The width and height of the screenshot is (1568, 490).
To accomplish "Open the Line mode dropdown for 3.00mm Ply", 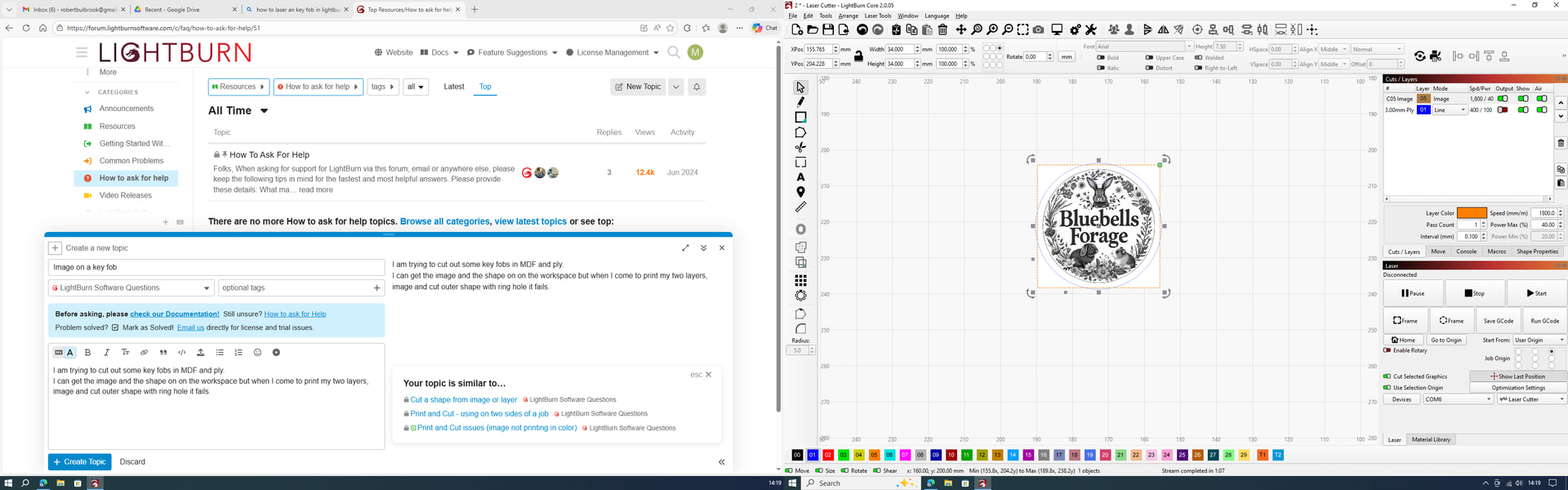I will click(1450, 109).
